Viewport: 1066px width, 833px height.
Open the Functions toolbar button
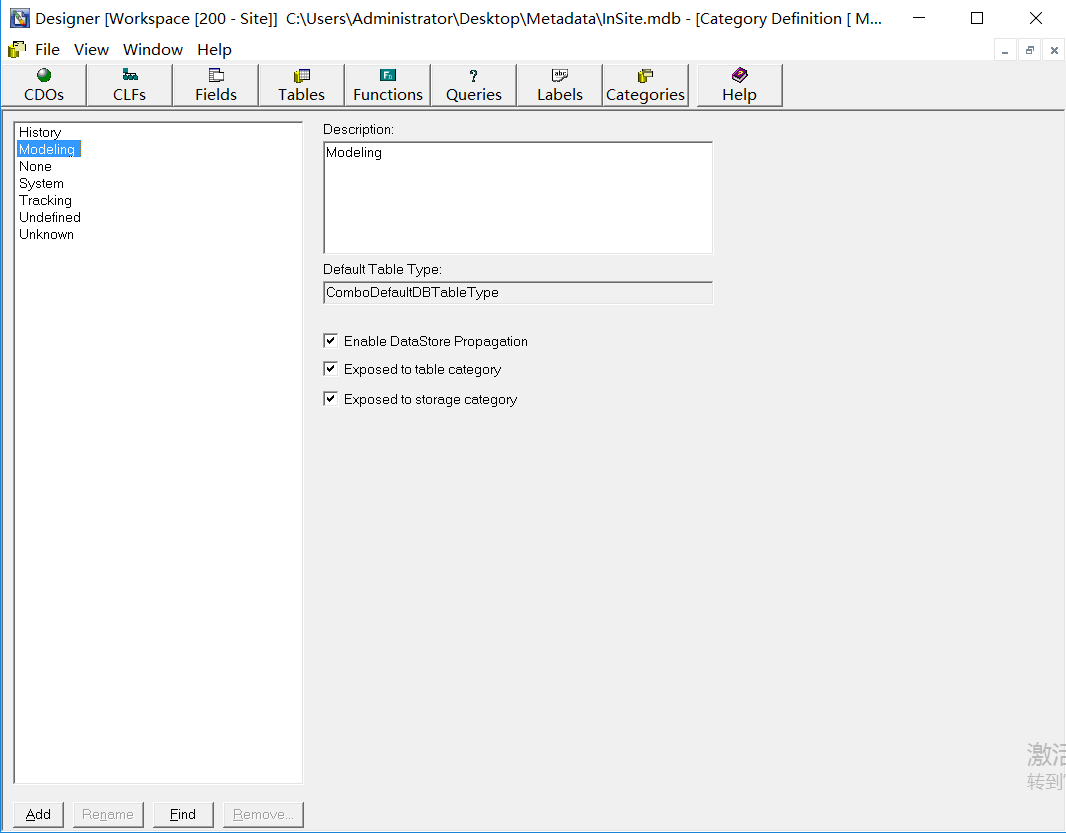coord(388,85)
